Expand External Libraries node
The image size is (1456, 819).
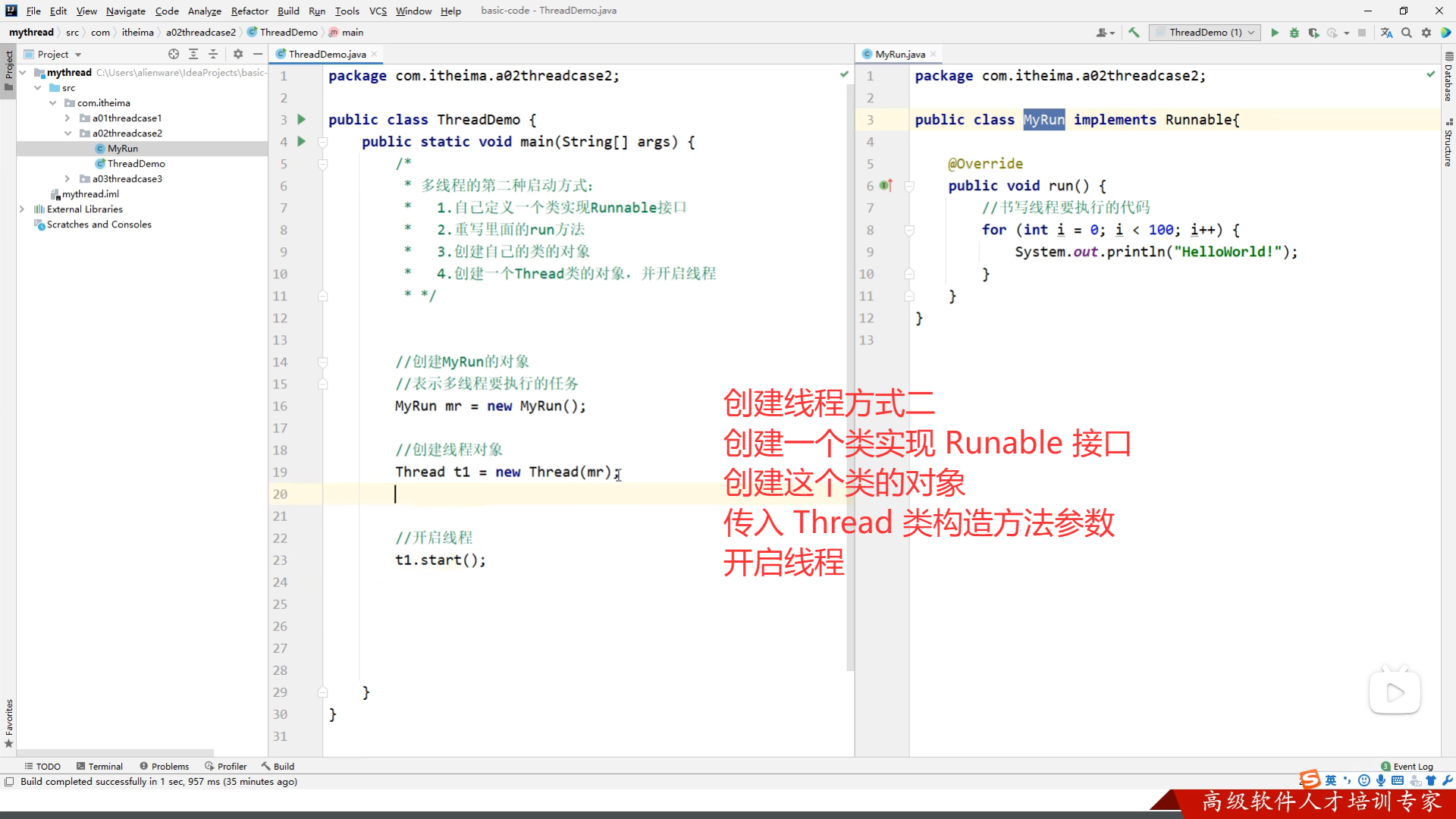(22, 209)
